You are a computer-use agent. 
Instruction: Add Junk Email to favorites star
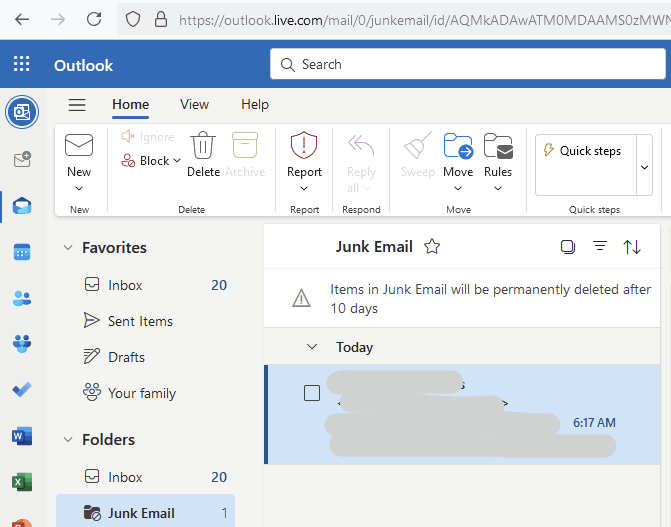coord(432,247)
